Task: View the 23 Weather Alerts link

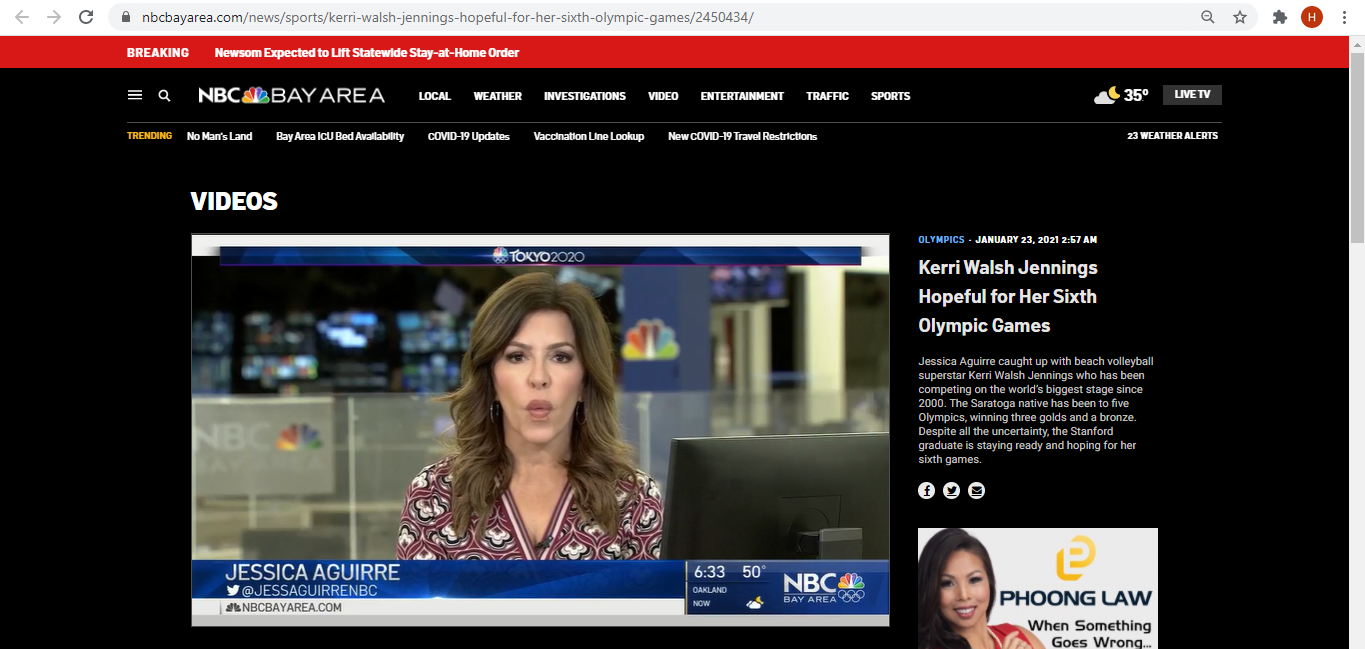Action: pos(1172,136)
